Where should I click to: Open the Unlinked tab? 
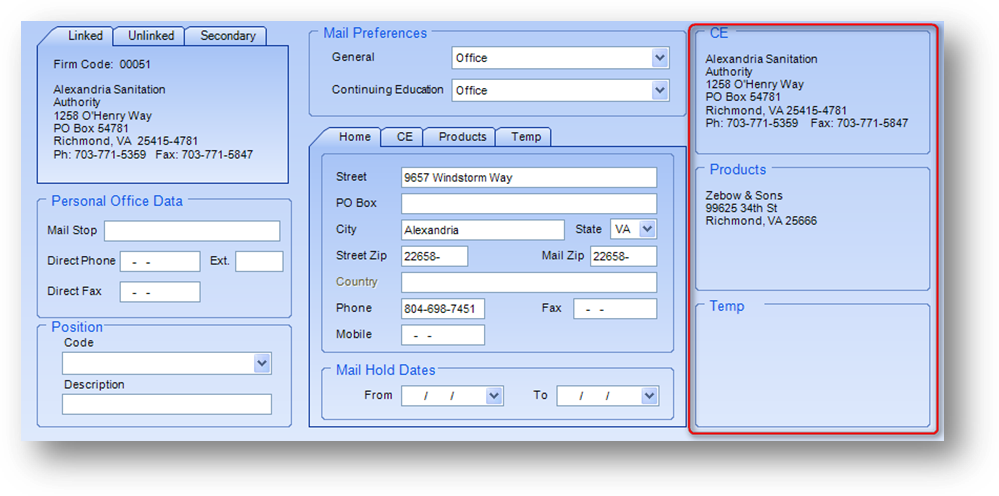(x=150, y=36)
